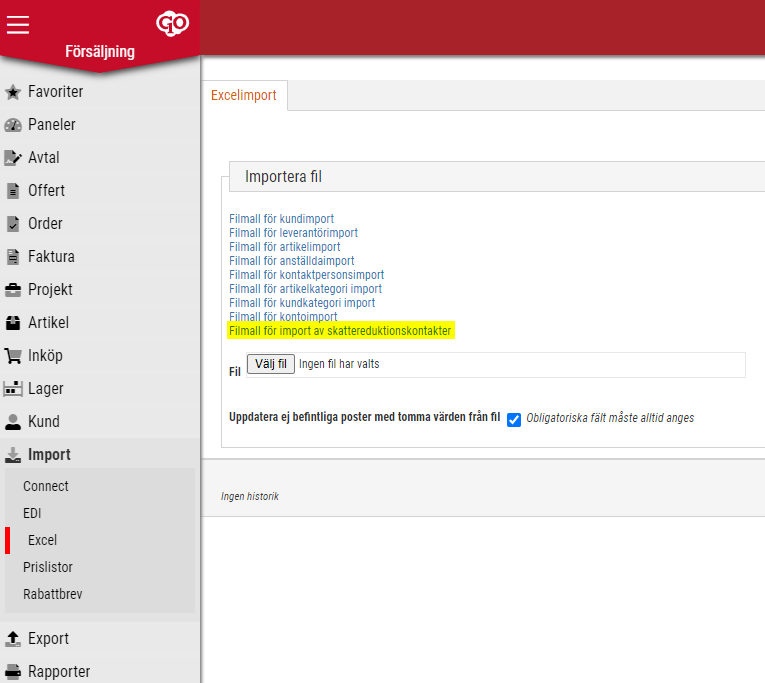Image resolution: width=765 pixels, height=683 pixels.
Task: Click the Faktura invoice icon
Action: [13, 257]
